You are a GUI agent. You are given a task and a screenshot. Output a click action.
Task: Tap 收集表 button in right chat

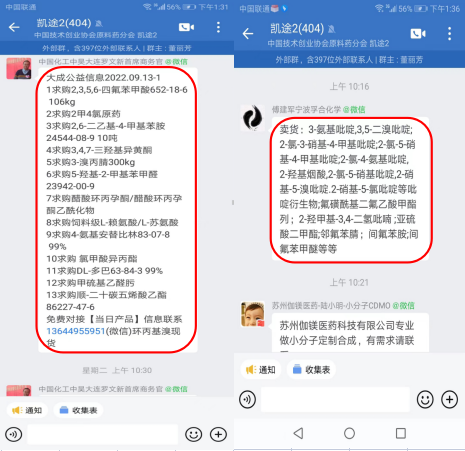(311, 370)
